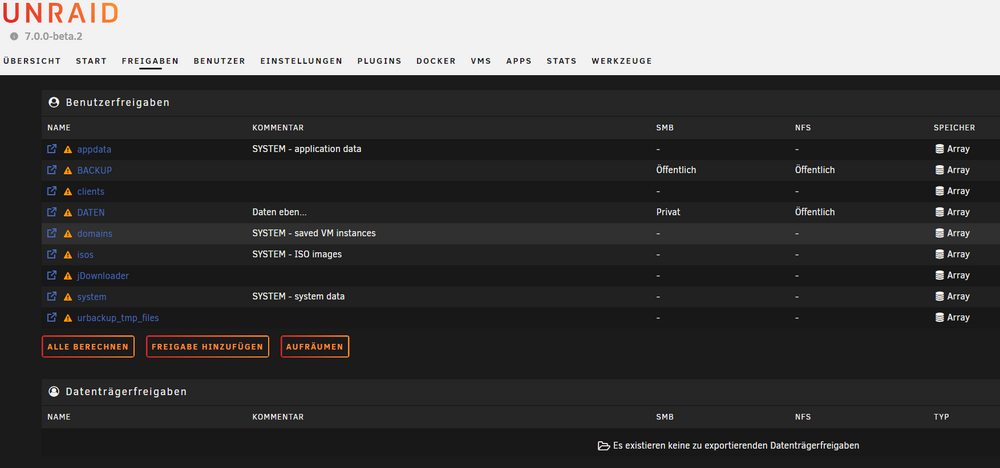Go to the Start menu item
This screenshot has height=468, width=1000.
(91, 61)
